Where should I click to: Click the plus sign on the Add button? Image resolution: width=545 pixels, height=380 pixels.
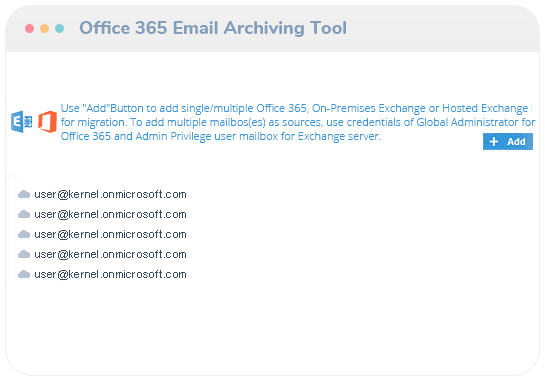494,142
